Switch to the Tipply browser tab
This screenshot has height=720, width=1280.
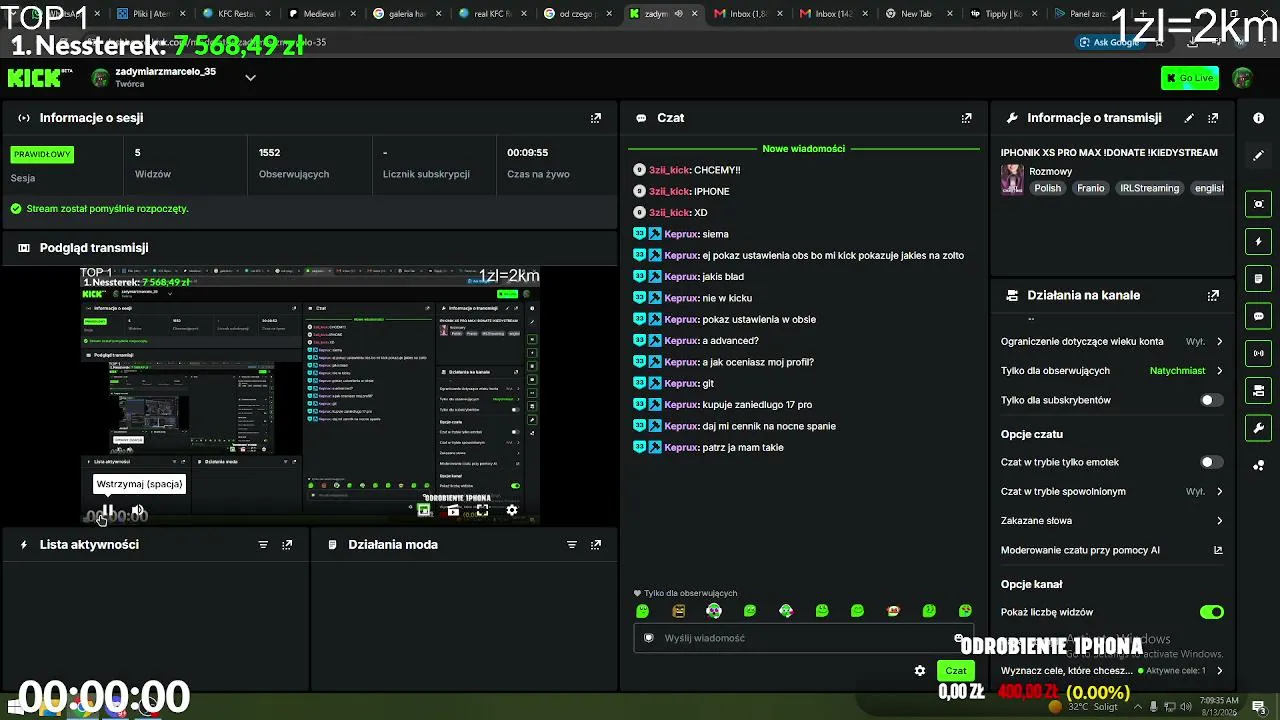pyautogui.click(x=1003, y=14)
